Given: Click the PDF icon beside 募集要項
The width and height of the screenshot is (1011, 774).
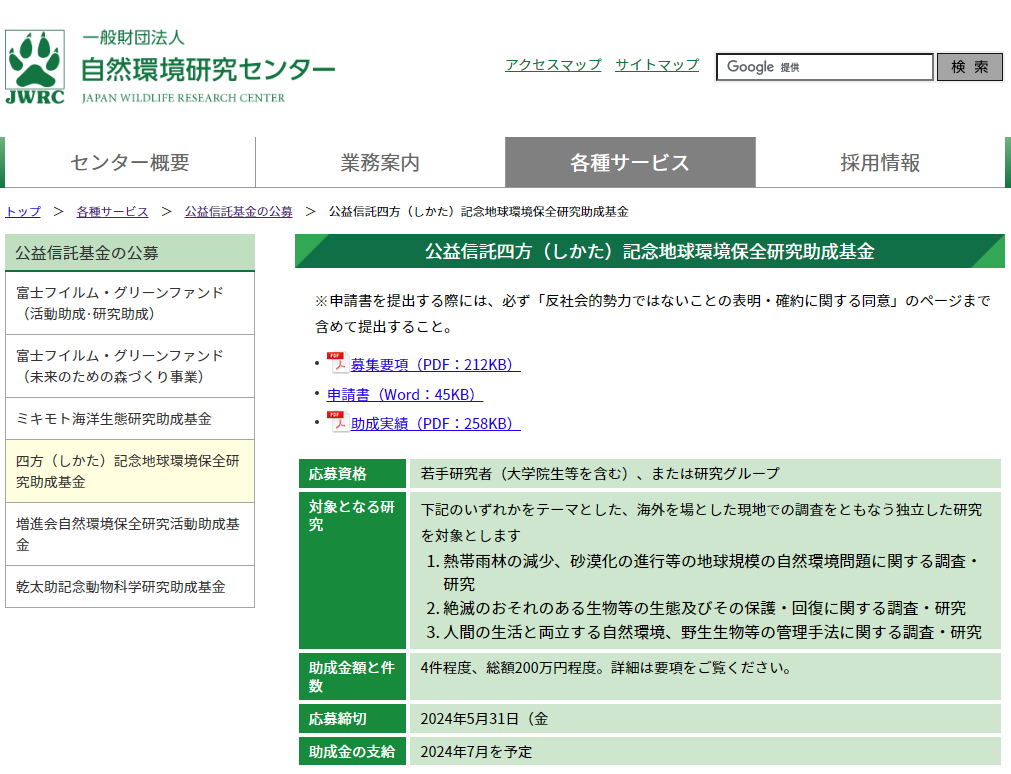Looking at the screenshot, I should tap(339, 363).
